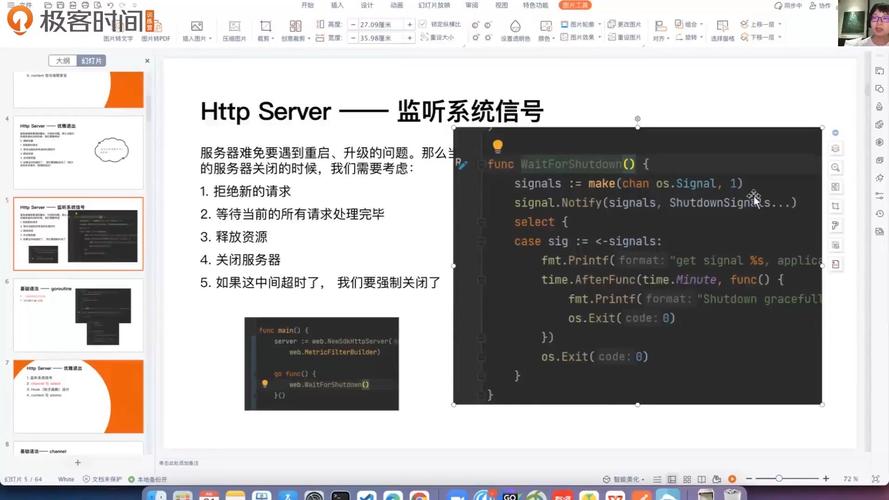This screenshot has width=889, height=500.
Task: Click the slide sorter grid icon
Action: [687, 479]
